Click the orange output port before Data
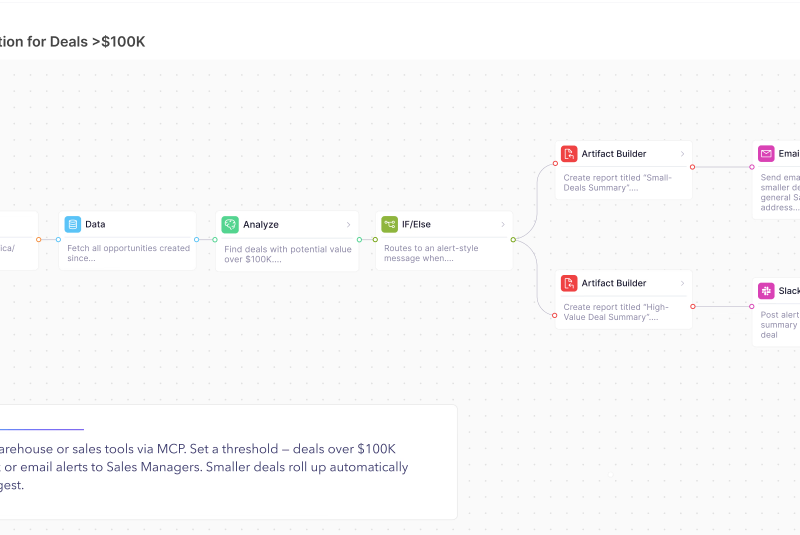This screenshot has width=800, height=535. [x=38, y=240]
